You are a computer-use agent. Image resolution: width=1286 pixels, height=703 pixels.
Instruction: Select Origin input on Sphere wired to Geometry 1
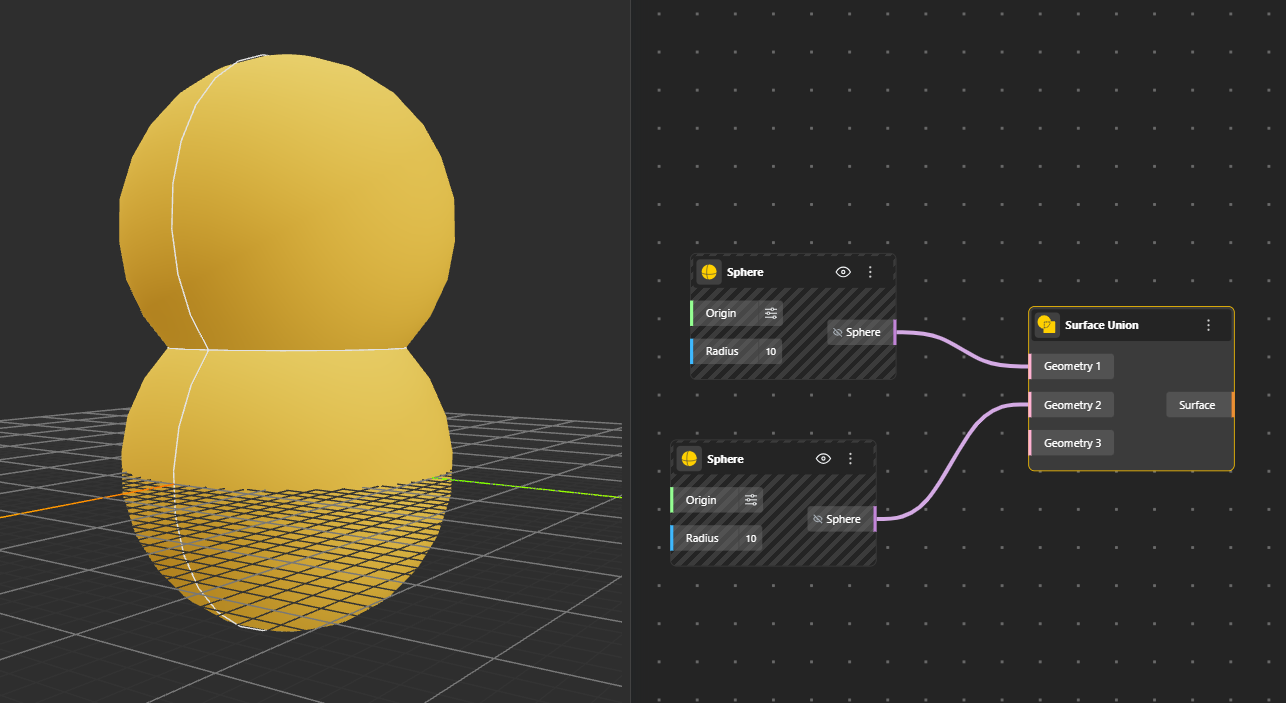coord(736,313)
